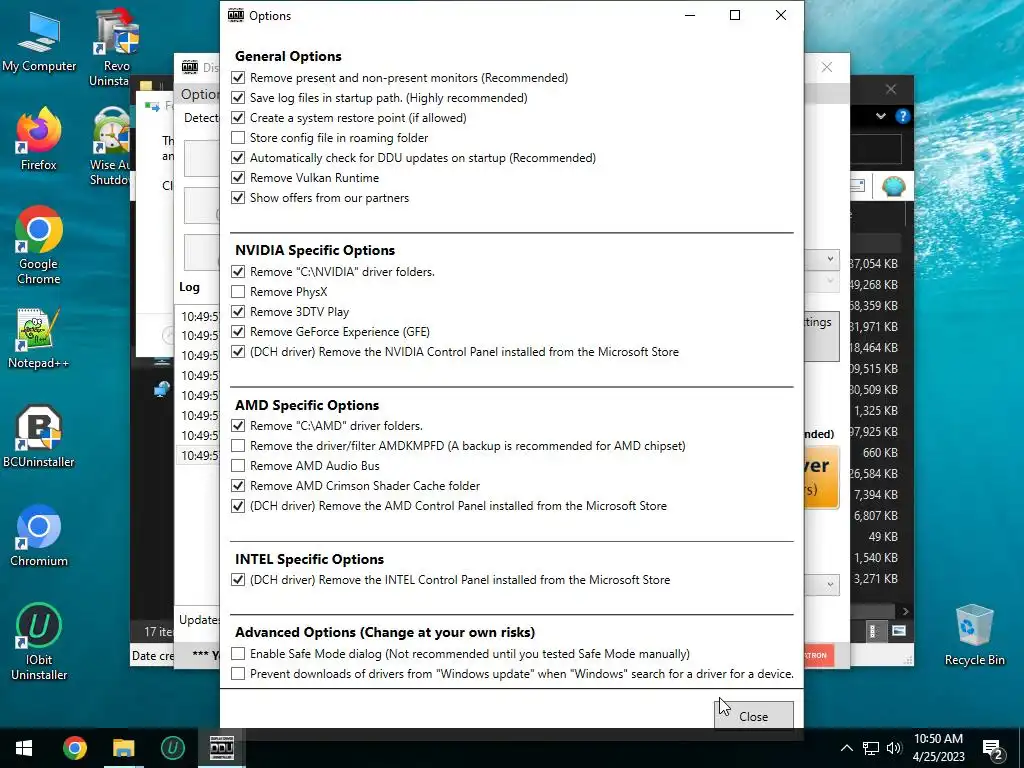Enable Remove AMD Audio Bus
This screenshot has width=1024, height=768.
(x=238, y=466)
